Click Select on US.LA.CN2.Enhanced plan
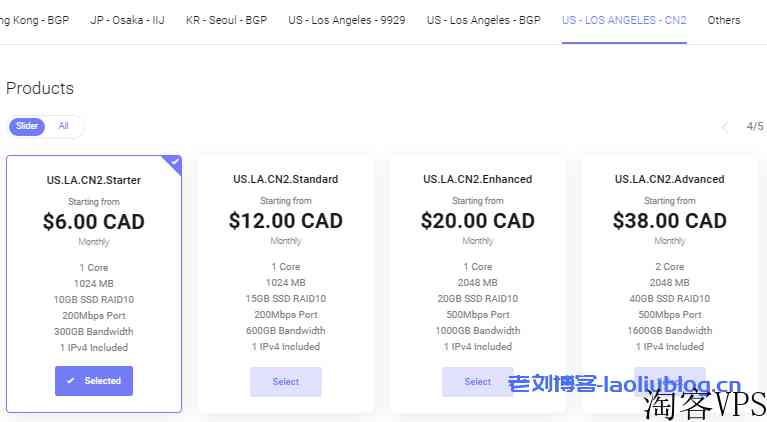 pos(477,382)
